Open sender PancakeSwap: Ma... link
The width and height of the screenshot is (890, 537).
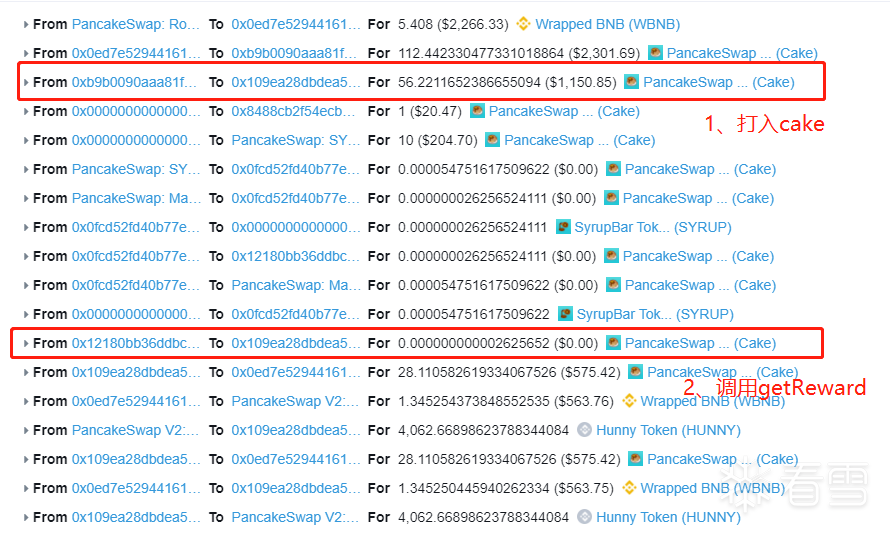[136, 198]
